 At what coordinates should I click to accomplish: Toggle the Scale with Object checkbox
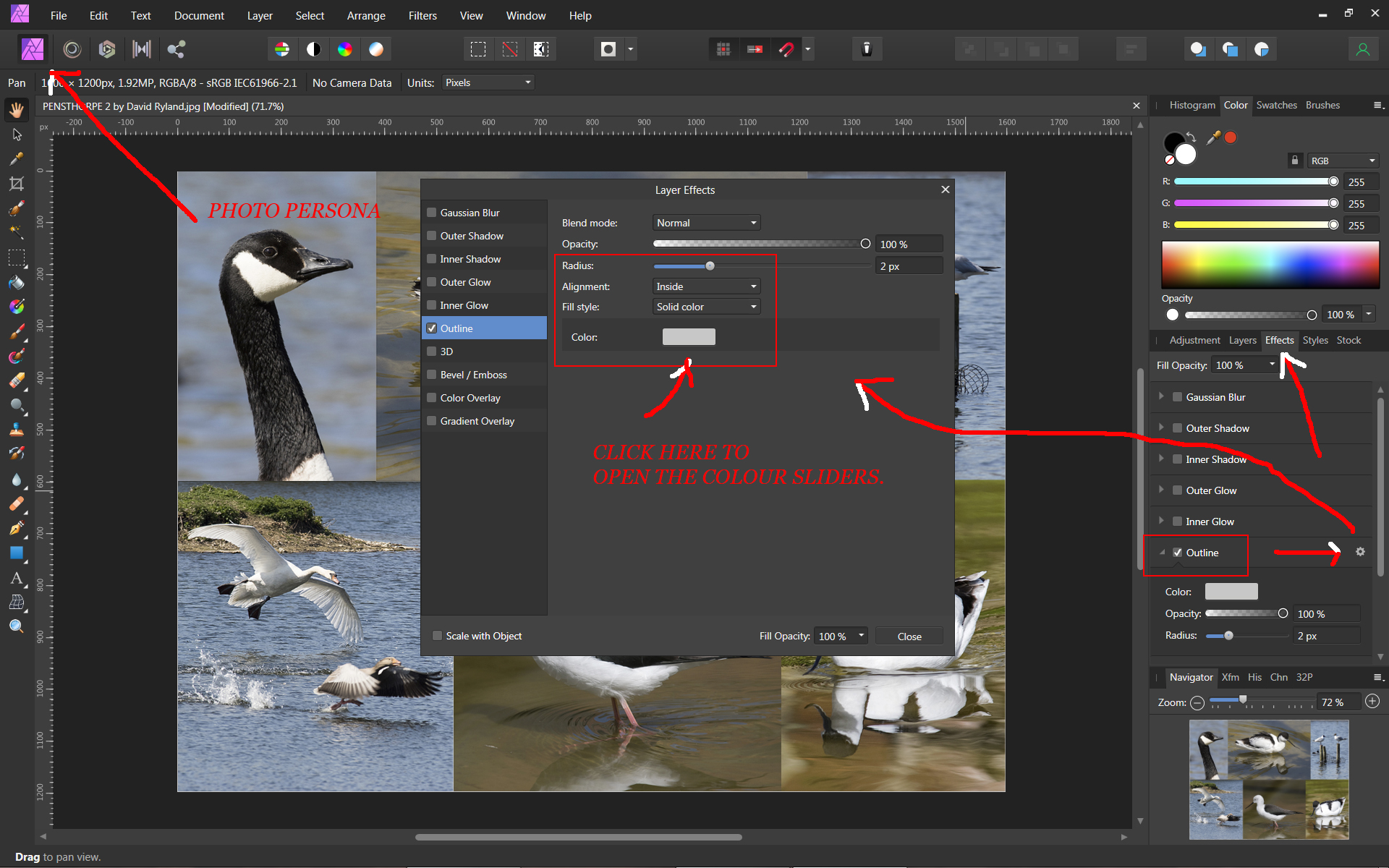[437, 636]
